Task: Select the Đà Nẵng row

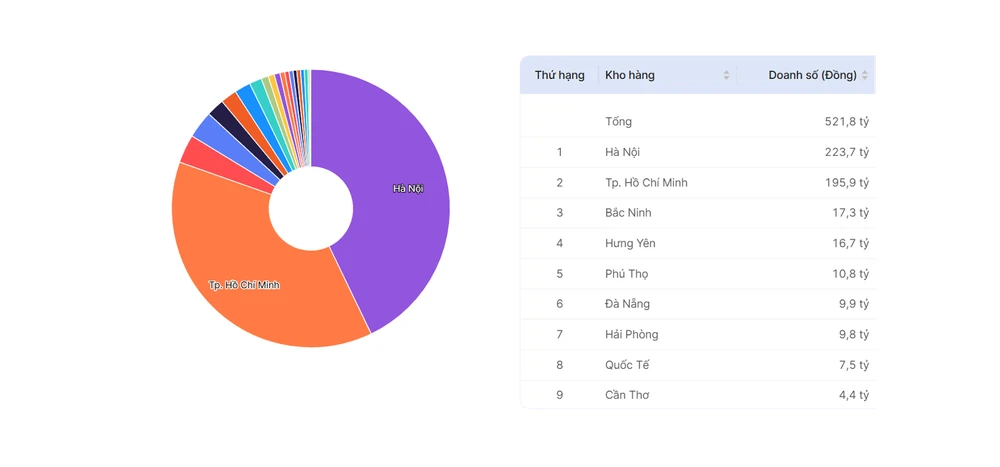Action: pos(698,304)
